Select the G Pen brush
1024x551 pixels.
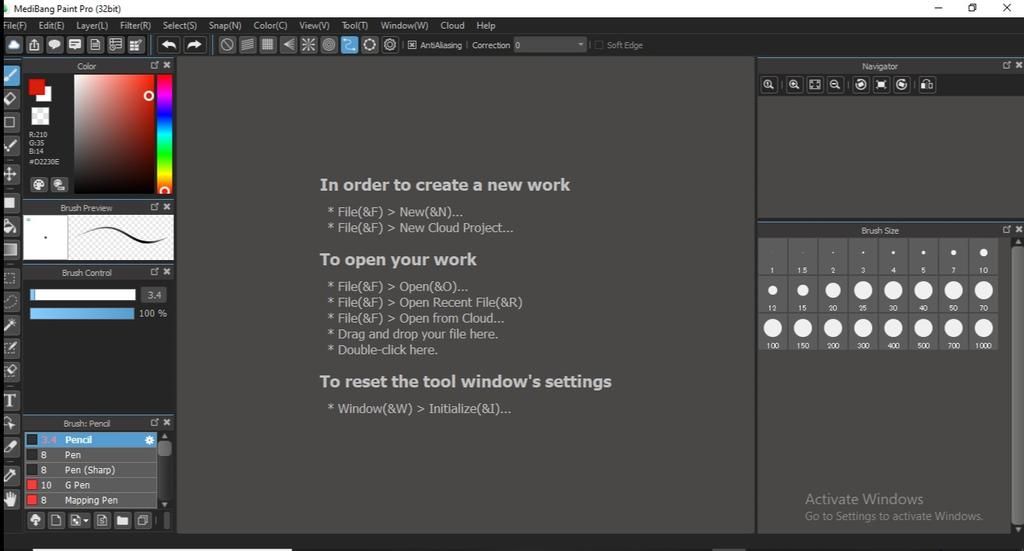pos(91,485)
